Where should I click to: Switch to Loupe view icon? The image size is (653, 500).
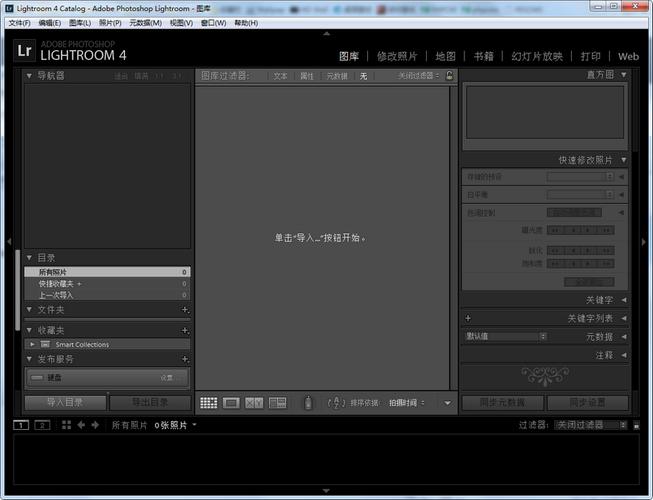pos(231,403)
